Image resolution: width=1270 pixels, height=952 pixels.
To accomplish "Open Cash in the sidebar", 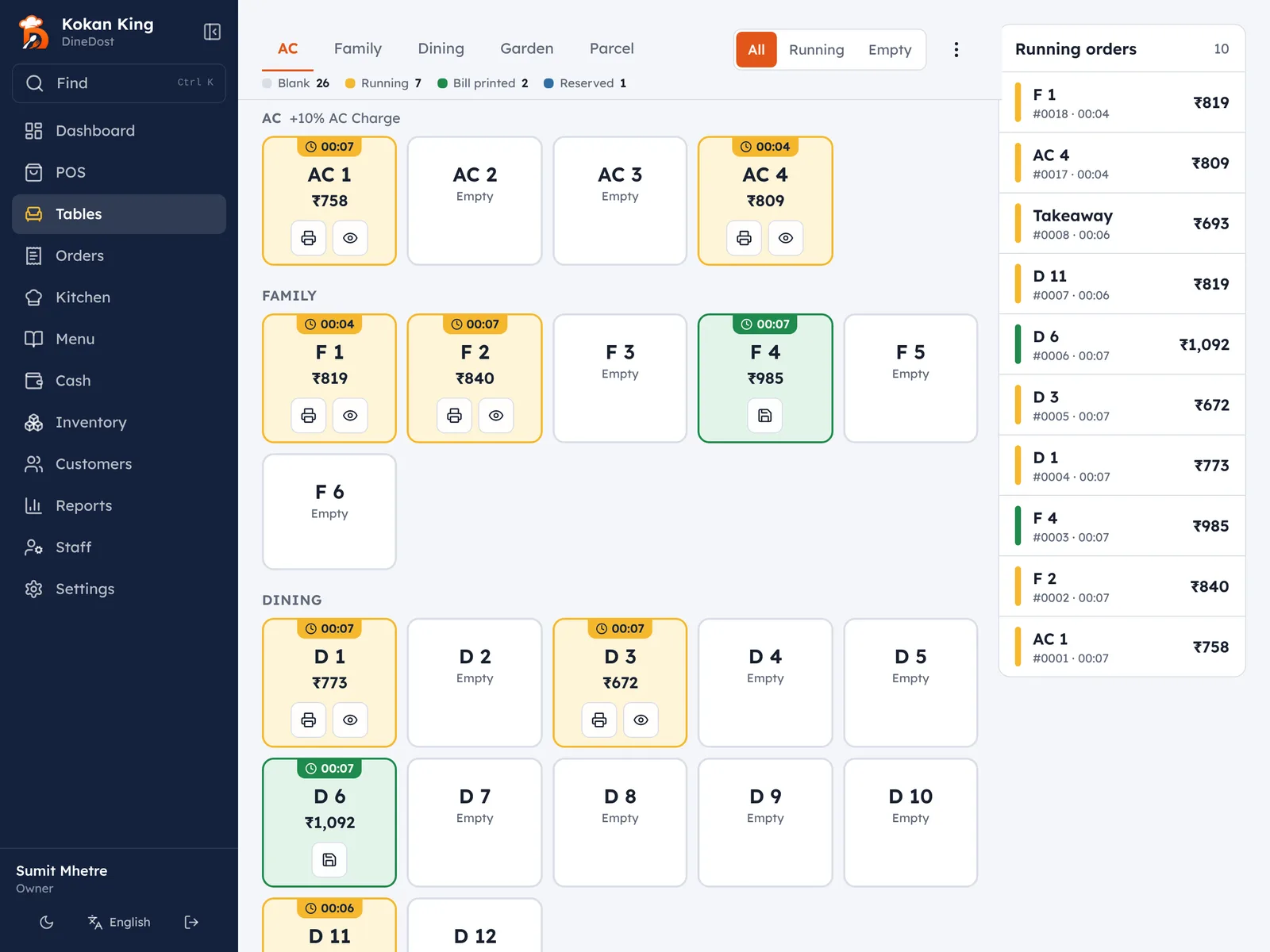I will pos(119,381).
